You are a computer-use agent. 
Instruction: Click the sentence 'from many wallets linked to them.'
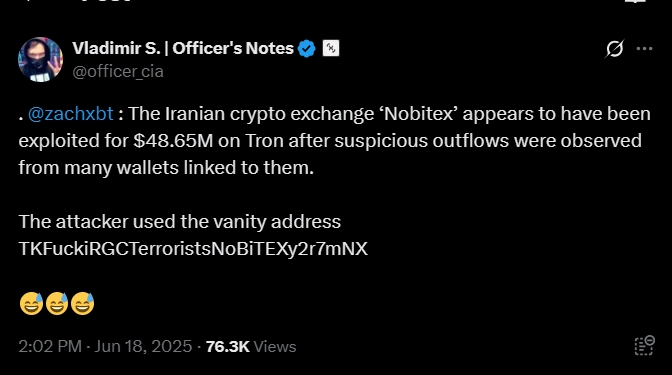pos(166,168)
